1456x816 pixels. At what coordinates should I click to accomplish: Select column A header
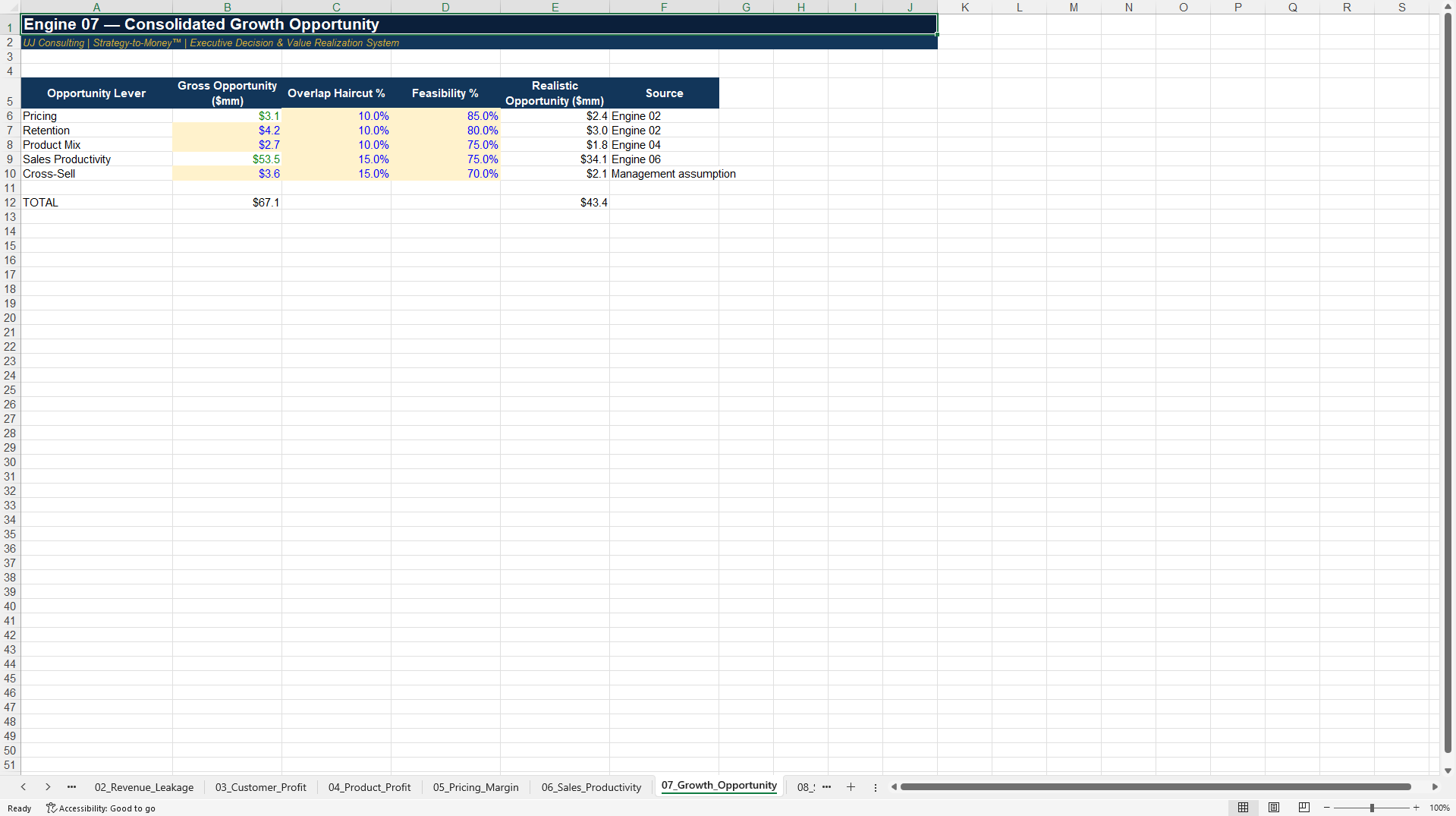tap(96, 7)
